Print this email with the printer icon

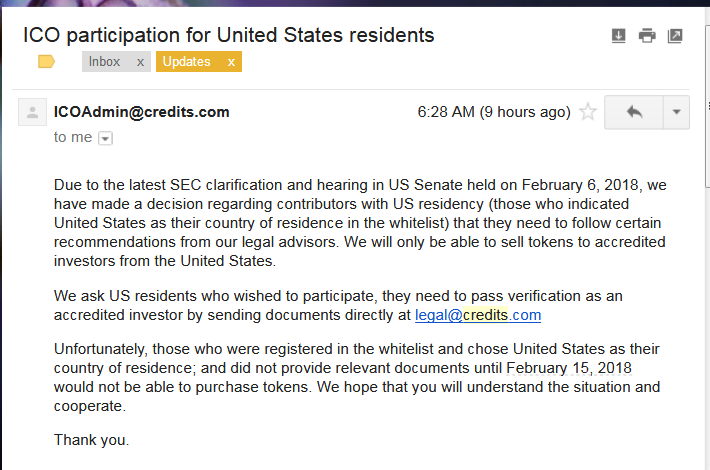(647, 35)
